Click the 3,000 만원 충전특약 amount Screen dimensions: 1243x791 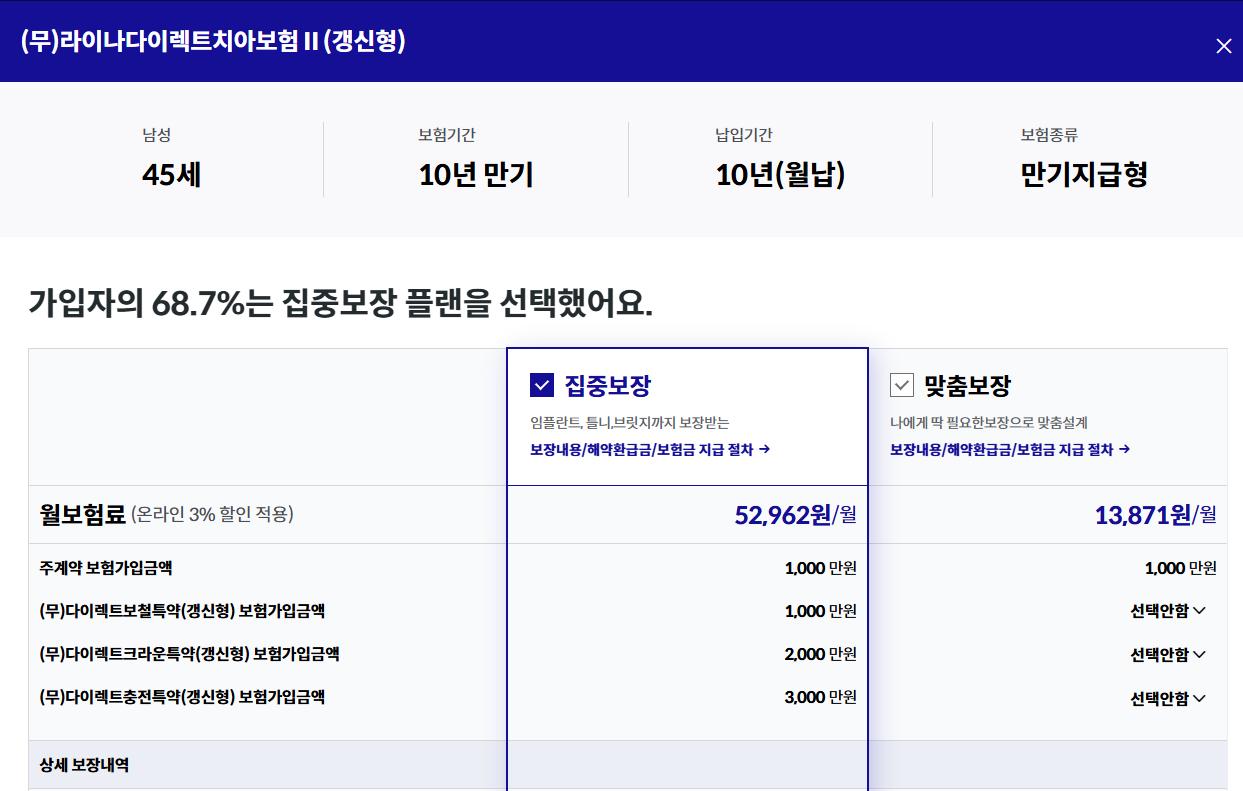click(x=820, y=697)
